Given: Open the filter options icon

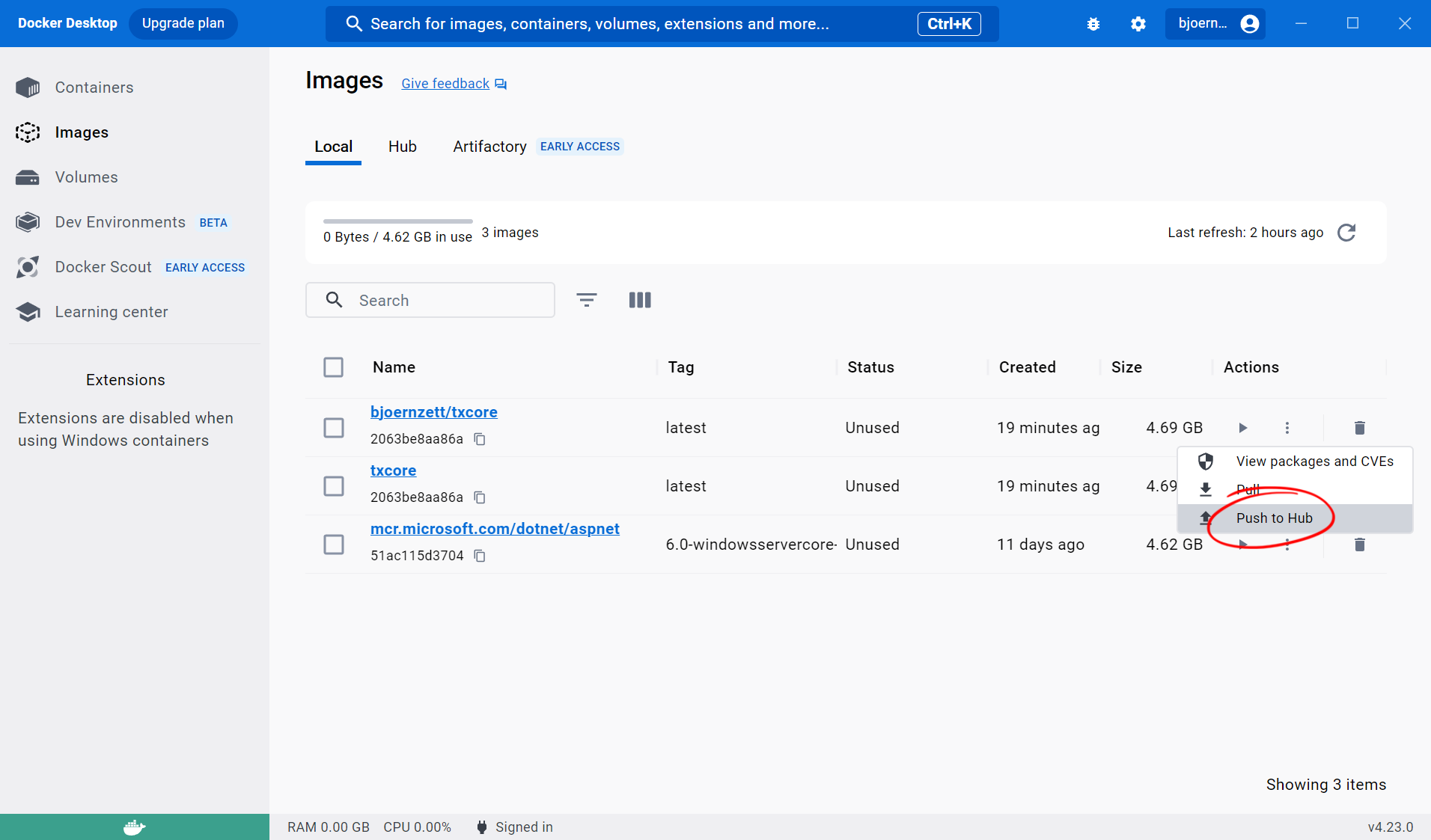Looking at the screenshot, I should pyautogui.click(x=587, y=300).
